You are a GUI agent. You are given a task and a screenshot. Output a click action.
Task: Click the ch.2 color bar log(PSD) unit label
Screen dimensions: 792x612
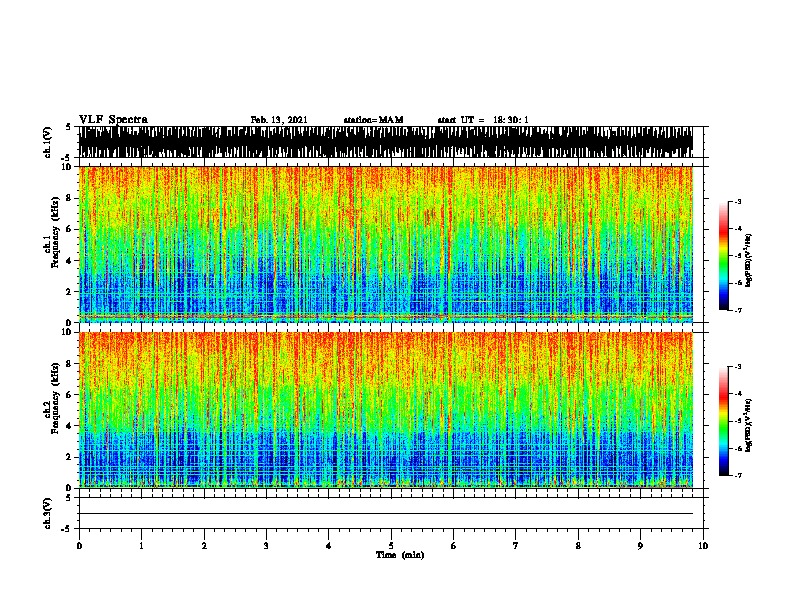click(x=749, y=426)
